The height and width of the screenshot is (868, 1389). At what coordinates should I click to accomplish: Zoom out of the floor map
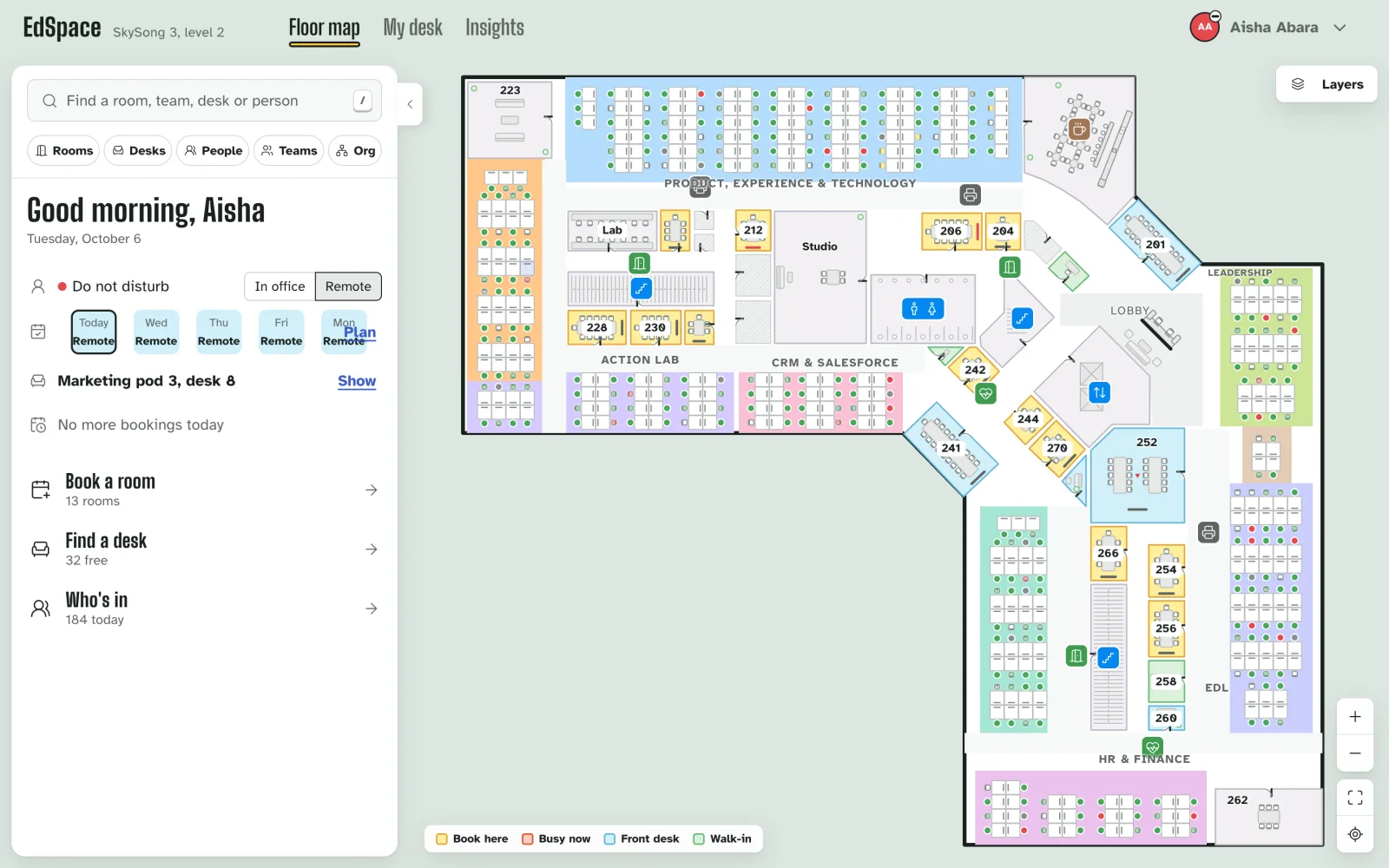[x=1355, y=753]
